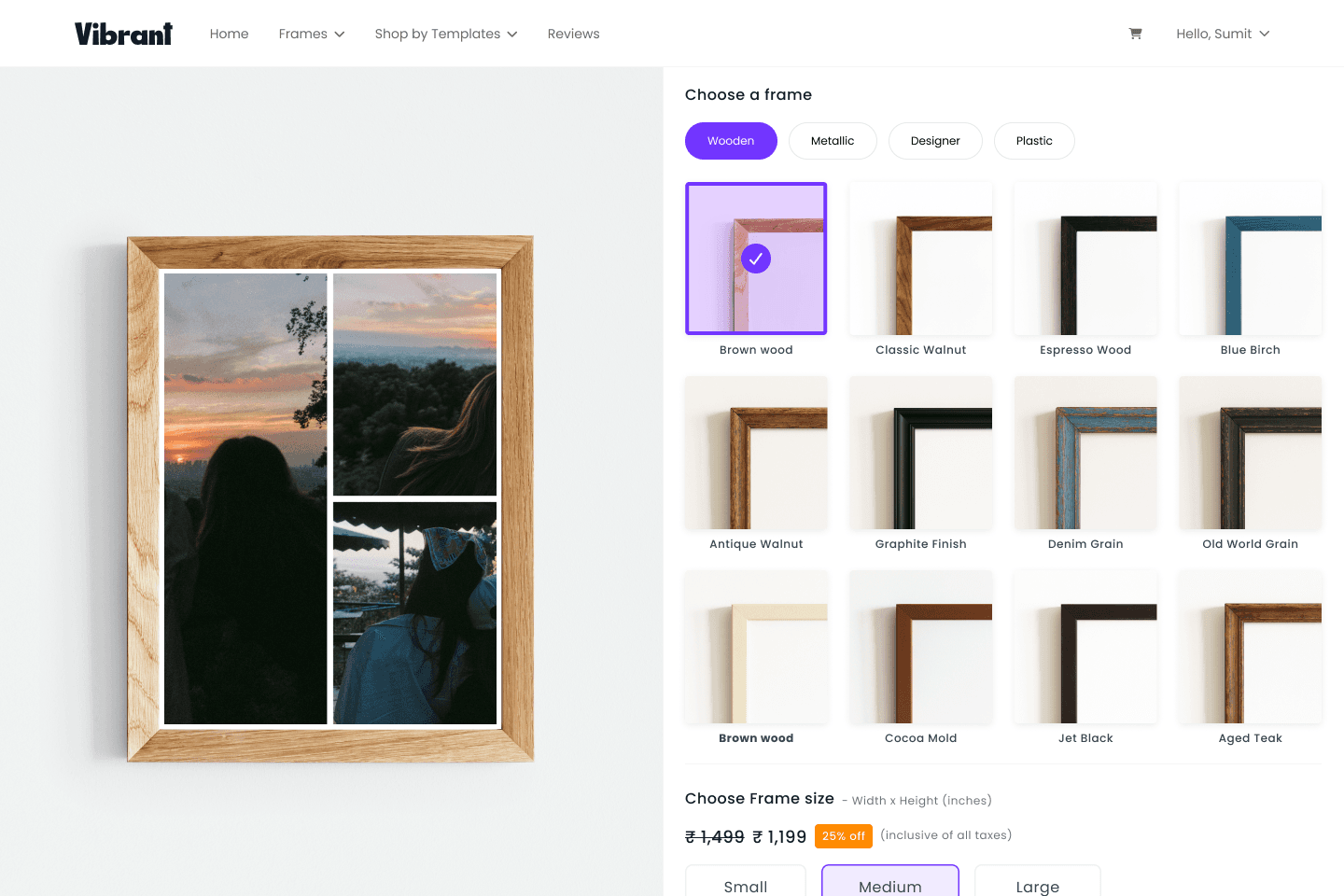Select the Small frame size
Image resolution: width=1344 pixels, height=896 pixels.
pyautogui.click(x=746, y=883)
